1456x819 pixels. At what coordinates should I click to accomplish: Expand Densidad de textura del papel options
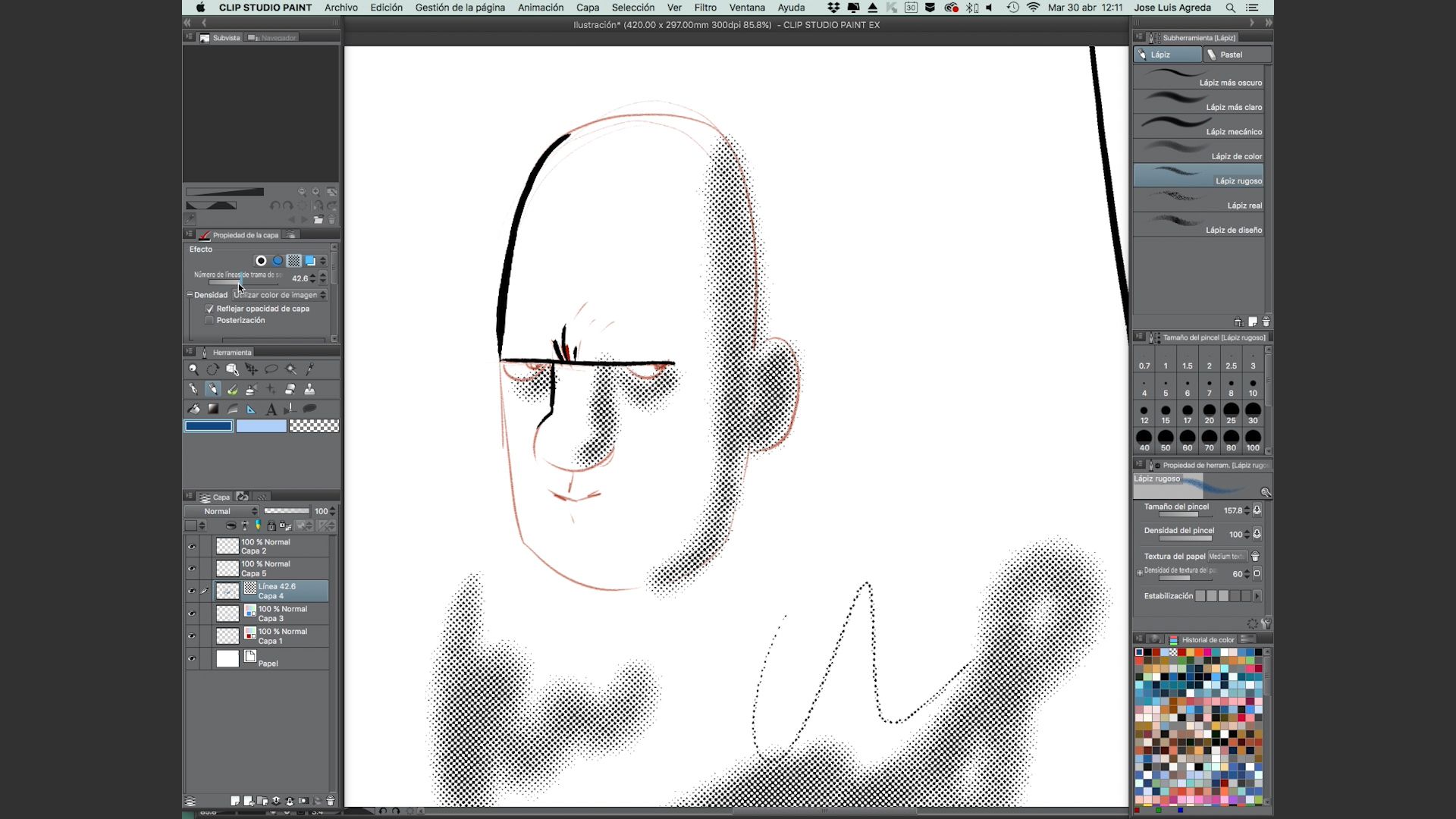[x=1139, y=573]
